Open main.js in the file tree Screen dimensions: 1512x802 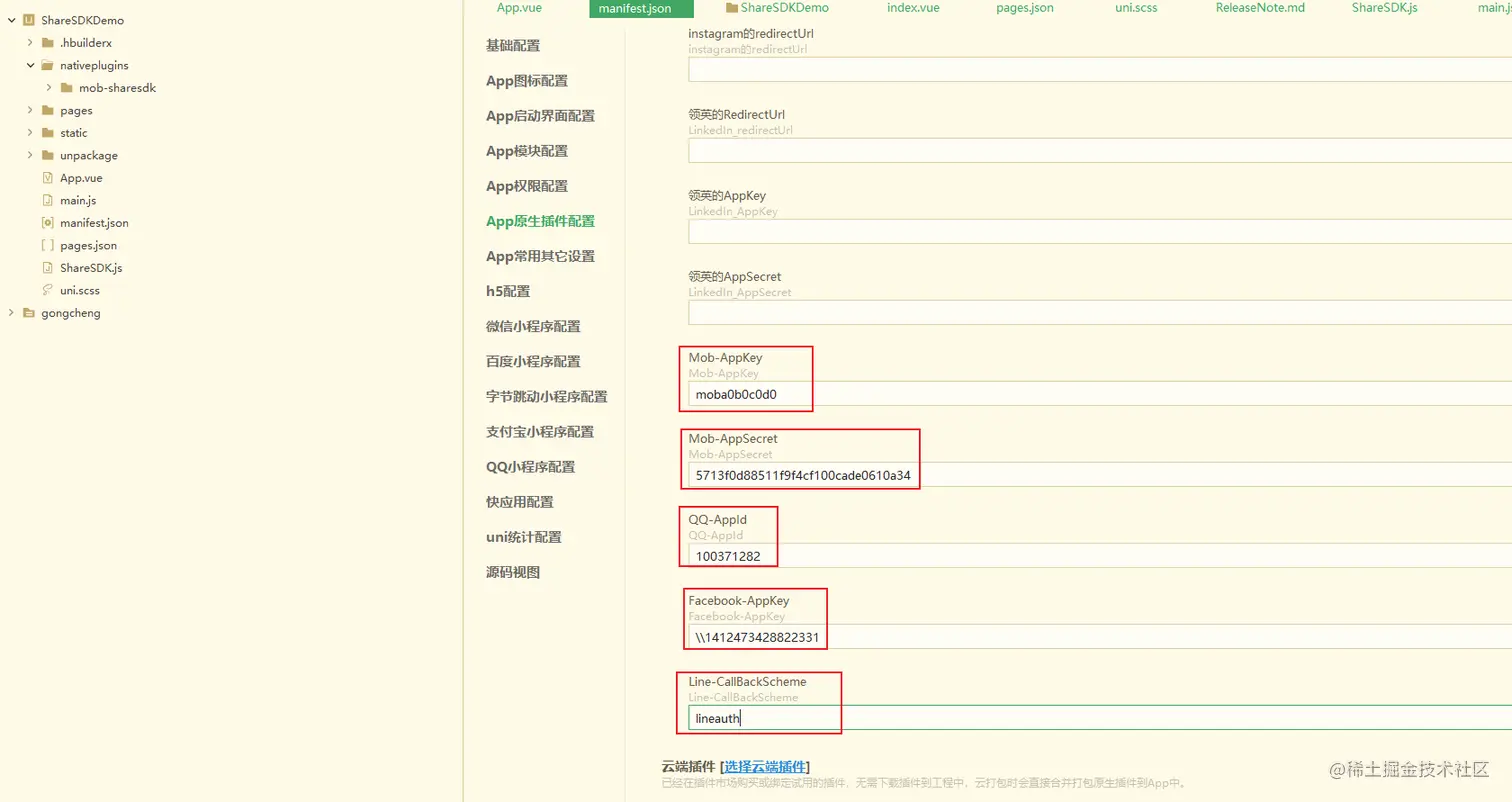(78, 200)
